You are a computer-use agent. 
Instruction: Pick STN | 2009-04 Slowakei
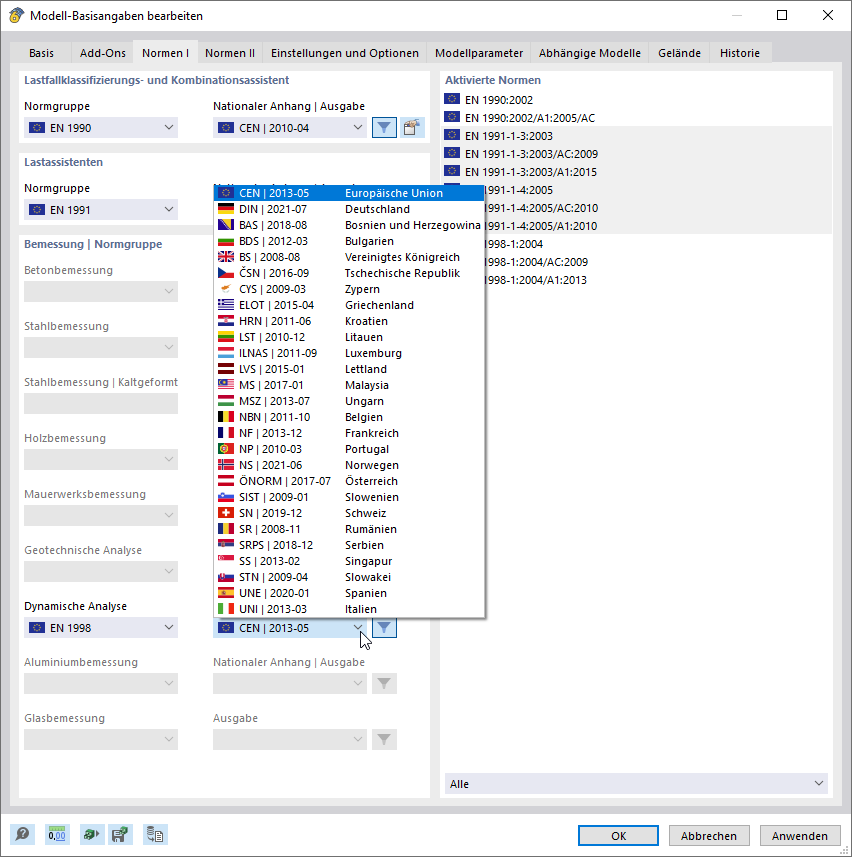(x=349, y=577)
